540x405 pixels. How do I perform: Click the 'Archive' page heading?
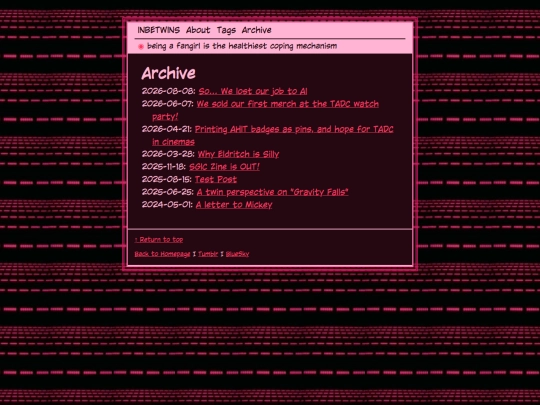[x=168, y=73]
